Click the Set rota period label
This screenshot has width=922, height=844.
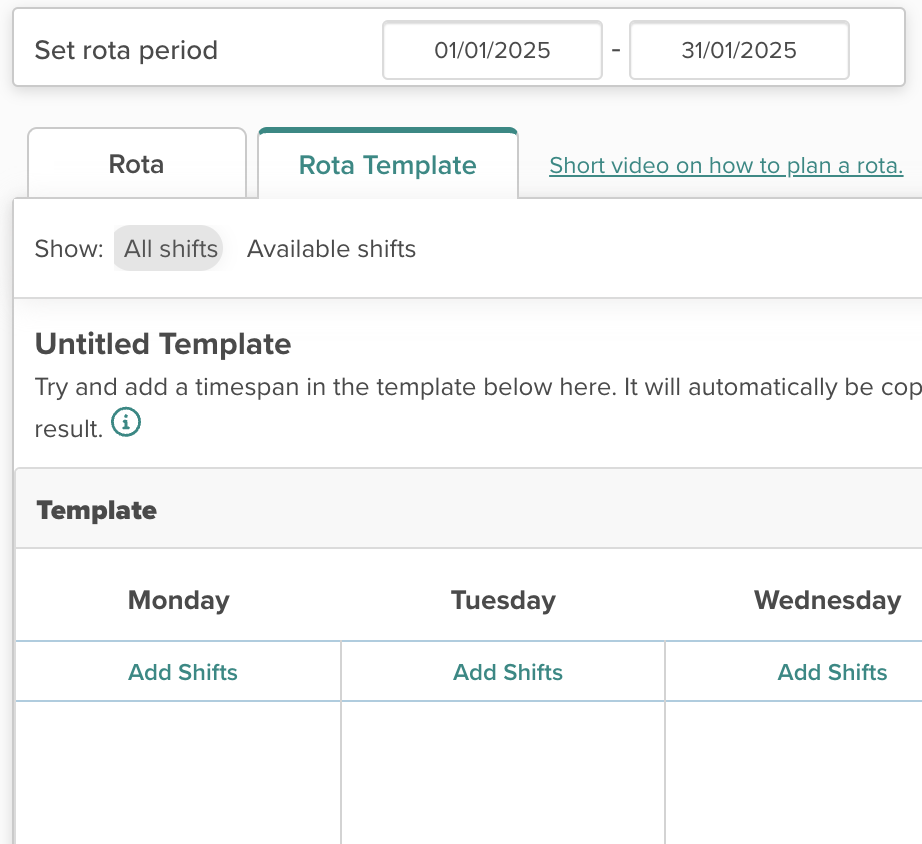[x=126, y=50]
